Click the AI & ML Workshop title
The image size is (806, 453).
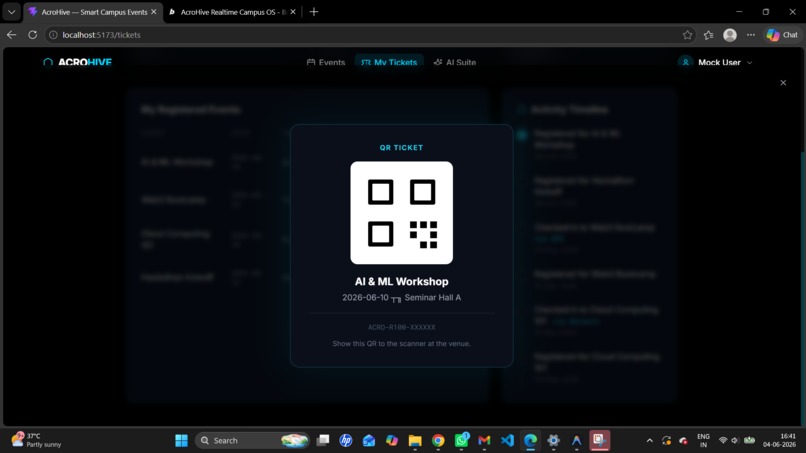[x=401, y=281]
